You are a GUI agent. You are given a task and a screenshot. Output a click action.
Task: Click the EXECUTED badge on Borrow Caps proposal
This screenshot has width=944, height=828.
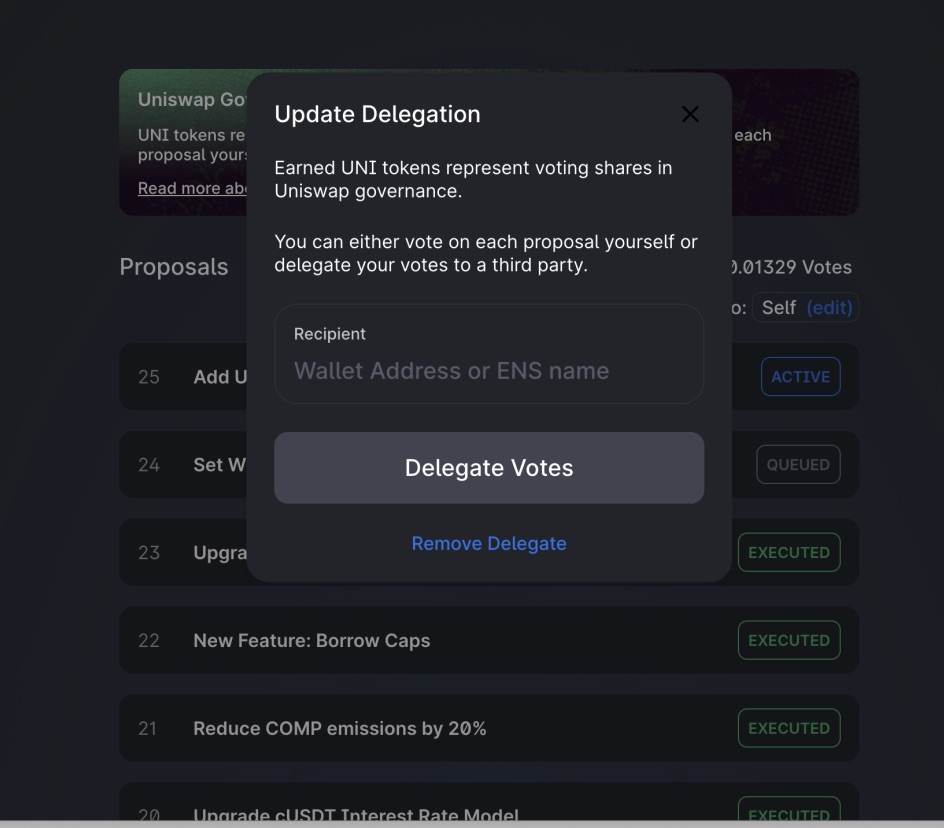(789, 640)
